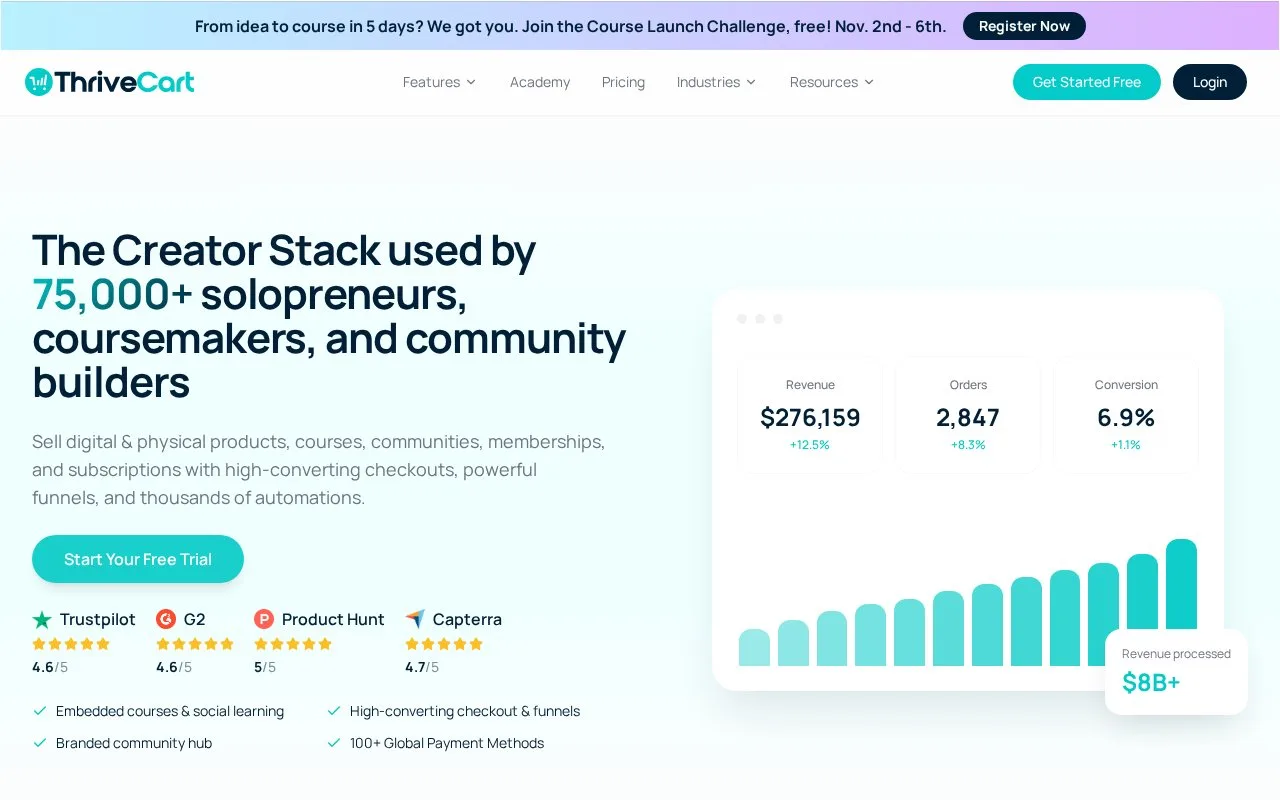Viewport: 1280px width, 800px height.
Task: Click the 75,000+ highlighted headline number
Action: pyautogui.click(x=112, y=295)
